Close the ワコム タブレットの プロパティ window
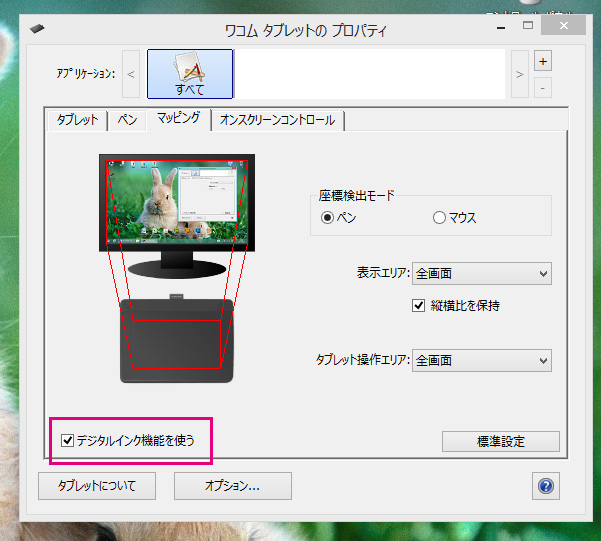 click(x=563, y=26)
